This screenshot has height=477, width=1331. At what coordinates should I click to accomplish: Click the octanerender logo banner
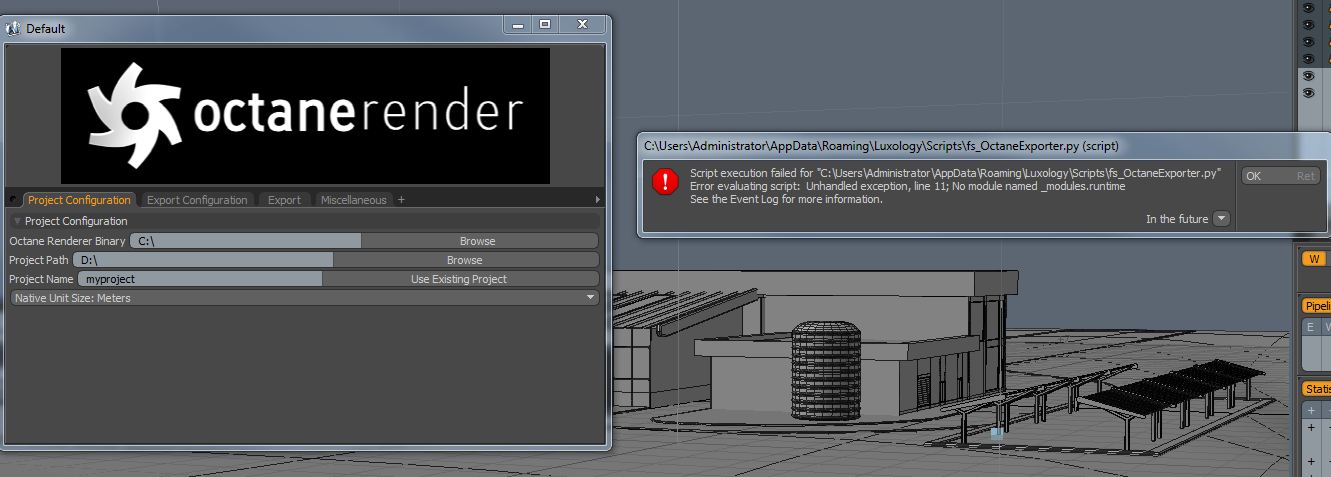(305, 116)
